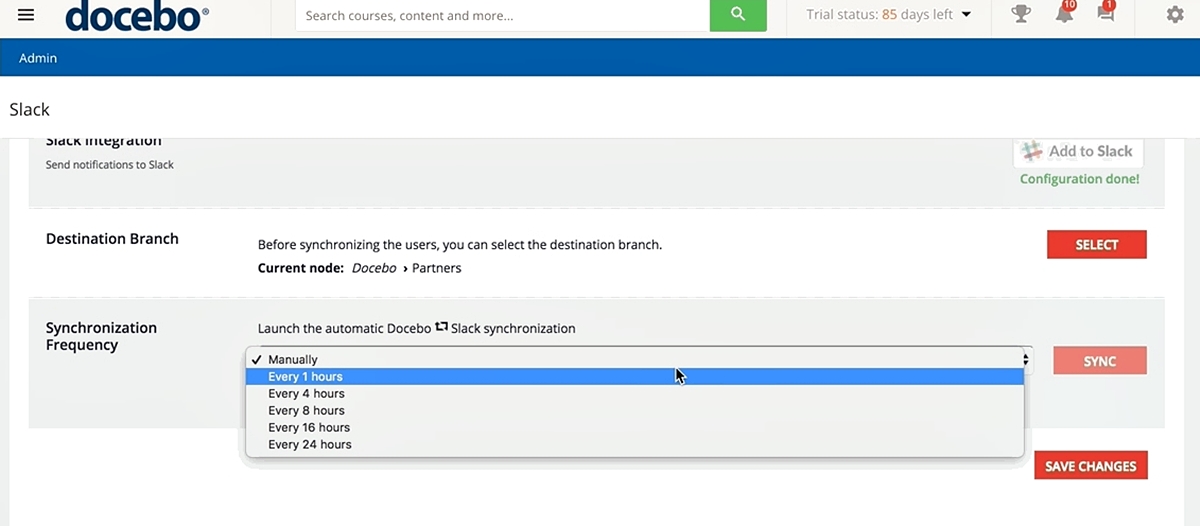Pick Every 8 hours from list

305,411
